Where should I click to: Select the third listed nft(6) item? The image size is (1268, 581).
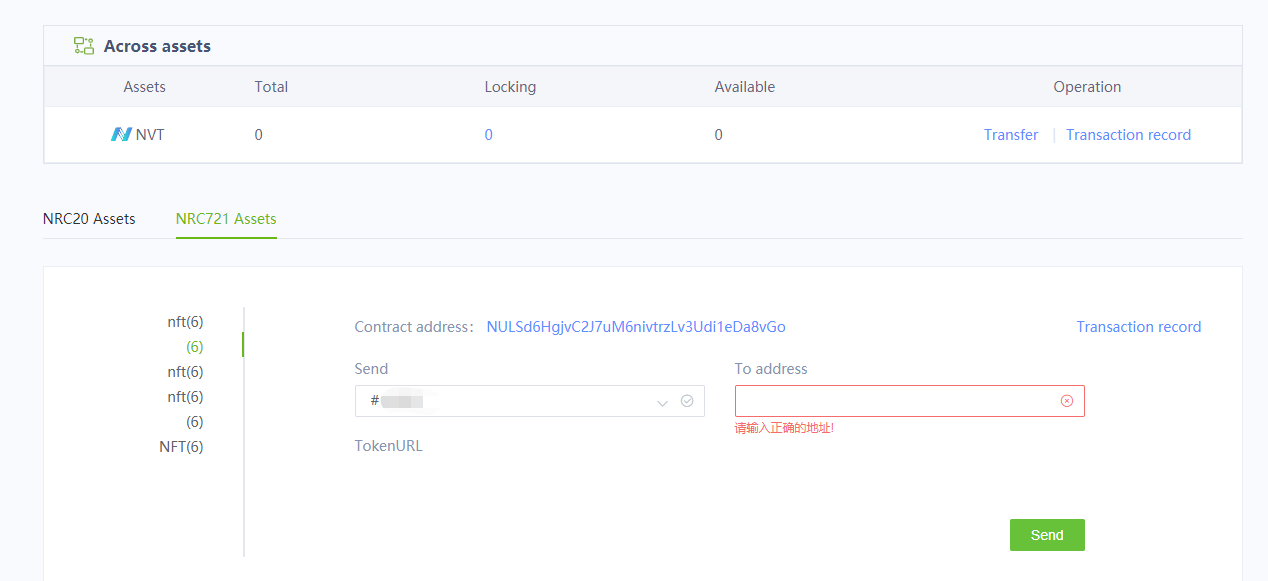[185, 397]
